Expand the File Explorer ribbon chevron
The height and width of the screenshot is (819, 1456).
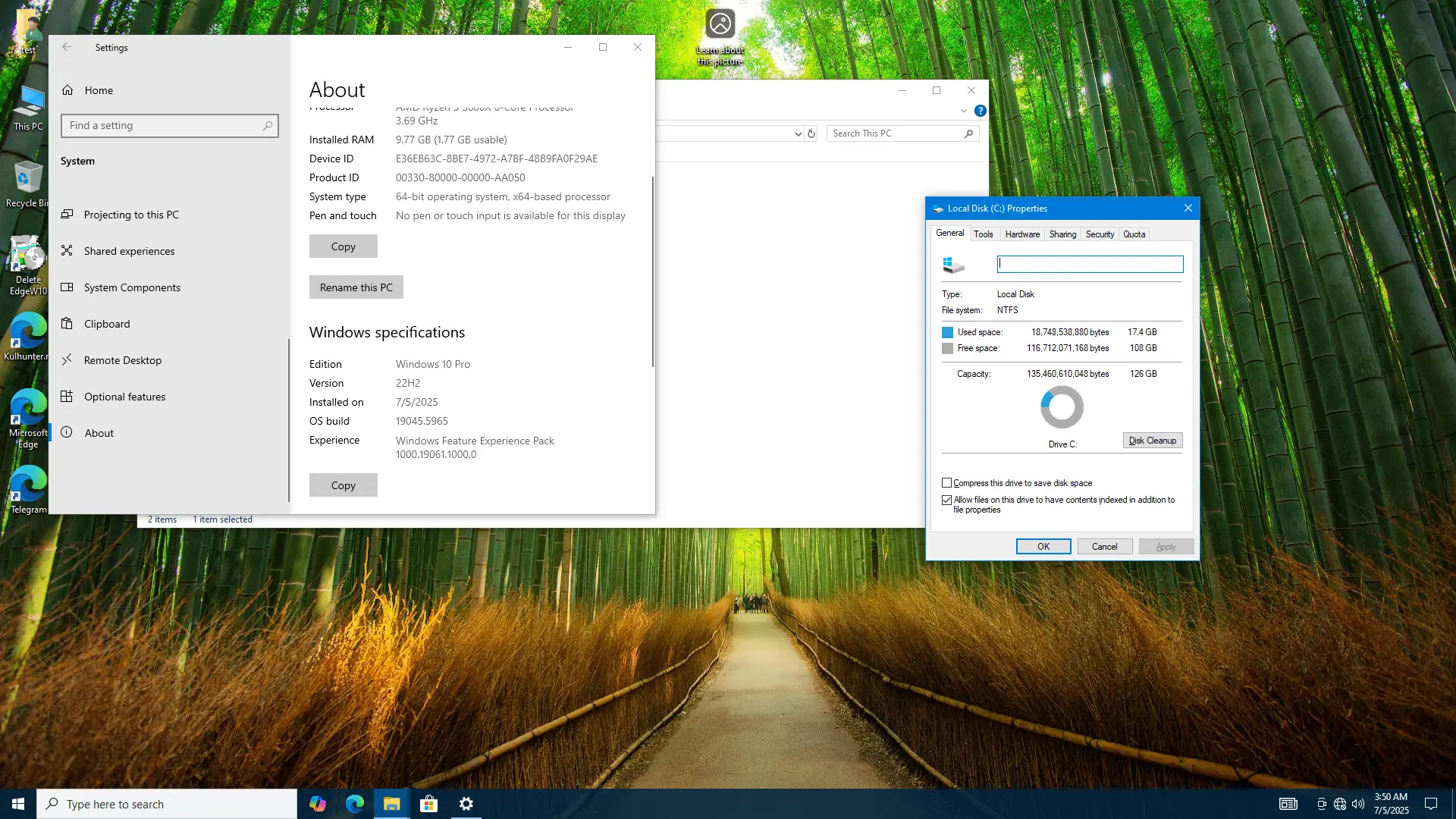tap(963, 111)
